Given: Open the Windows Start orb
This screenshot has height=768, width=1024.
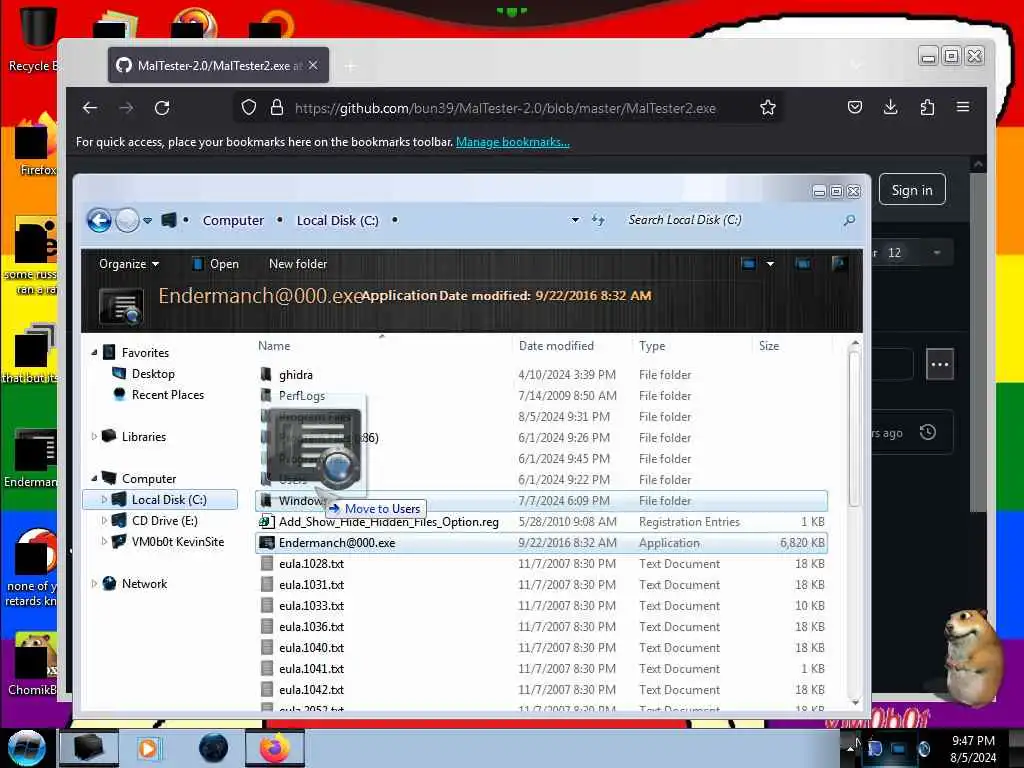Looking at the screenshot, I should point(27,748).
